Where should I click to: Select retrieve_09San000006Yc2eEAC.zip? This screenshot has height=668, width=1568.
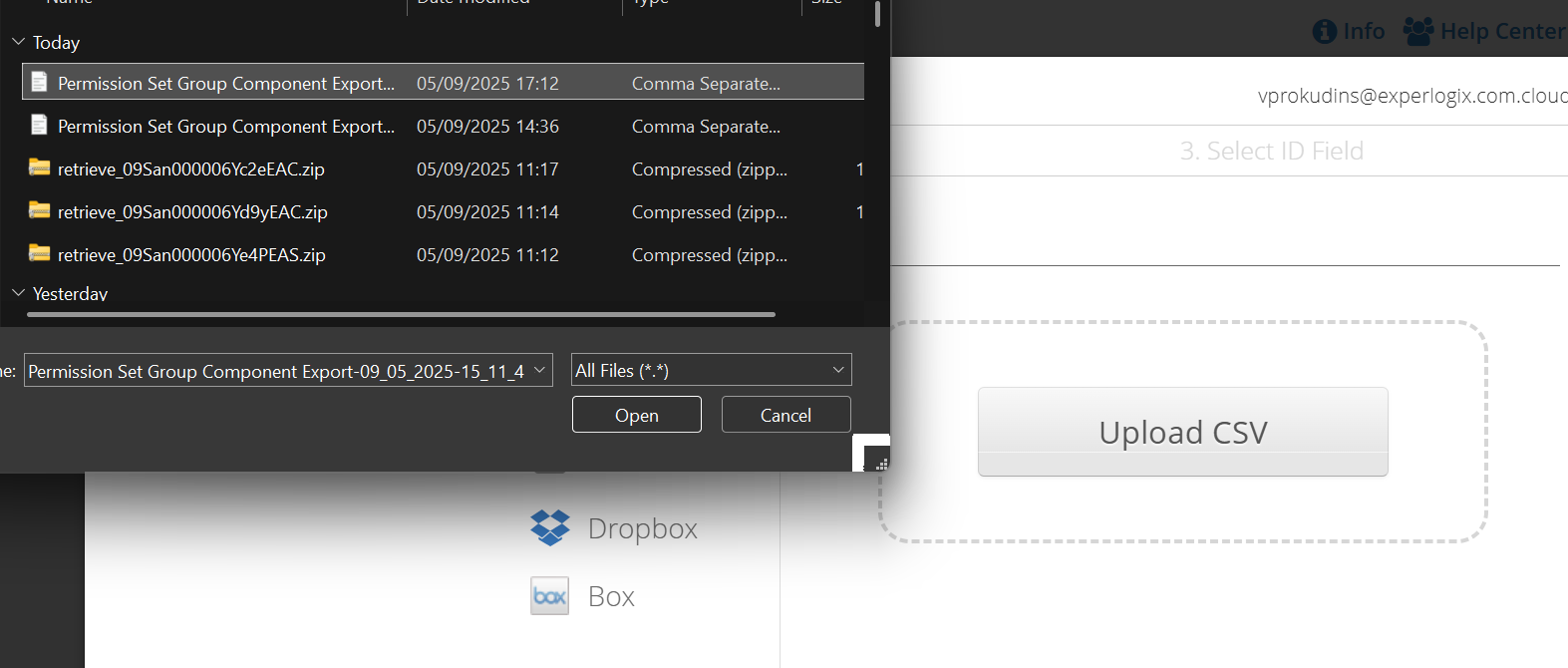click(443, 168)
